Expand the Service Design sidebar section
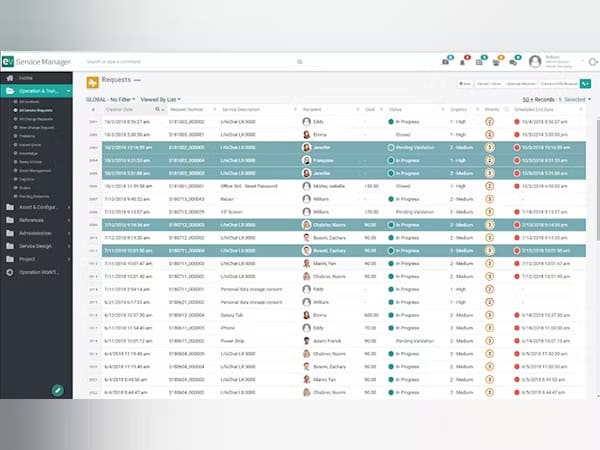 [x=40, y=246]
